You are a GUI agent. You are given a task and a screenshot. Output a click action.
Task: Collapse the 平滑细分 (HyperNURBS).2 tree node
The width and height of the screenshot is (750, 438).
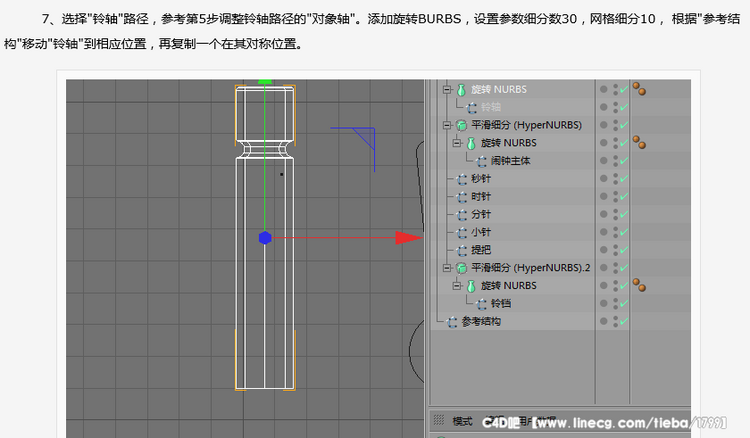pos(447,268)
